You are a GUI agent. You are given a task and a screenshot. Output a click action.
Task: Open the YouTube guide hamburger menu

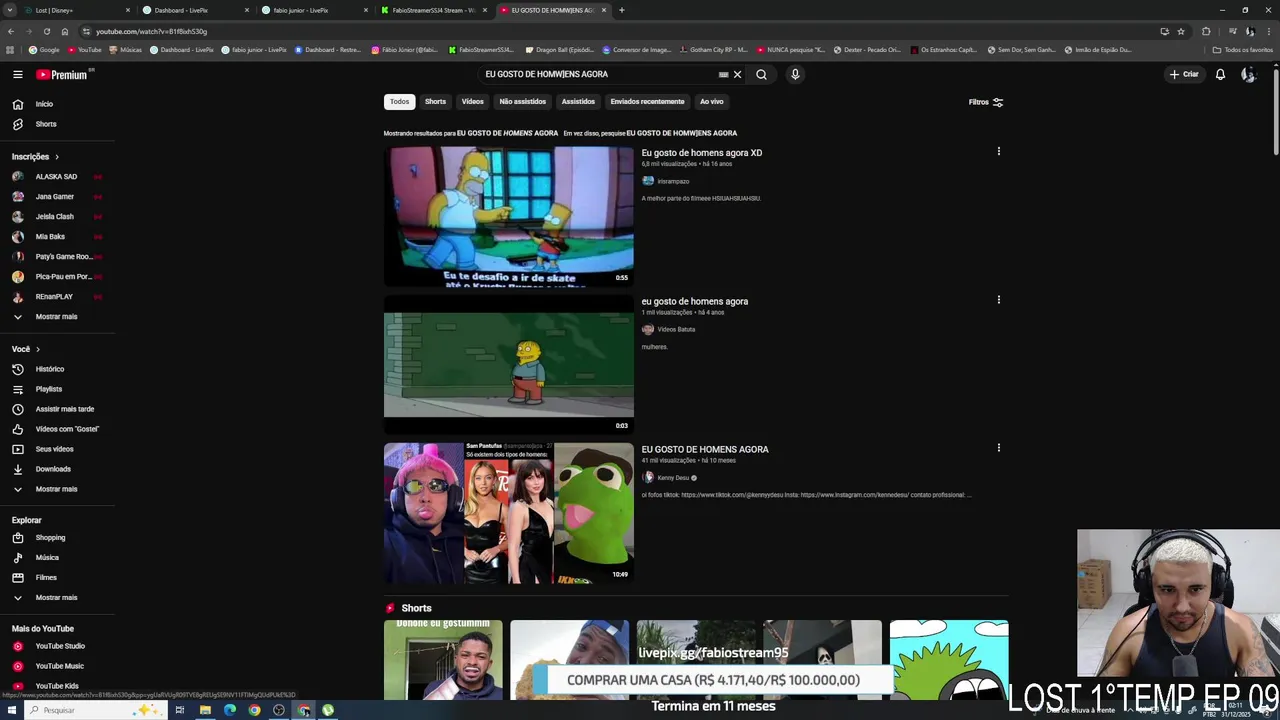(x=17, y=74)
